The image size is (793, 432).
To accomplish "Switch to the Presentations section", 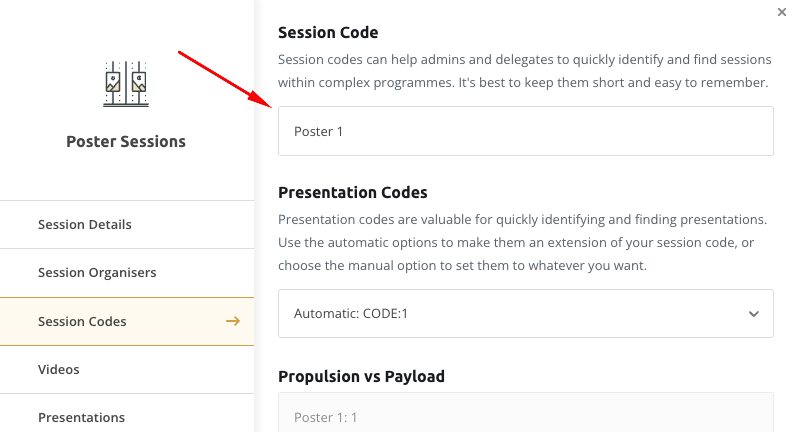I will coord(127,417).
